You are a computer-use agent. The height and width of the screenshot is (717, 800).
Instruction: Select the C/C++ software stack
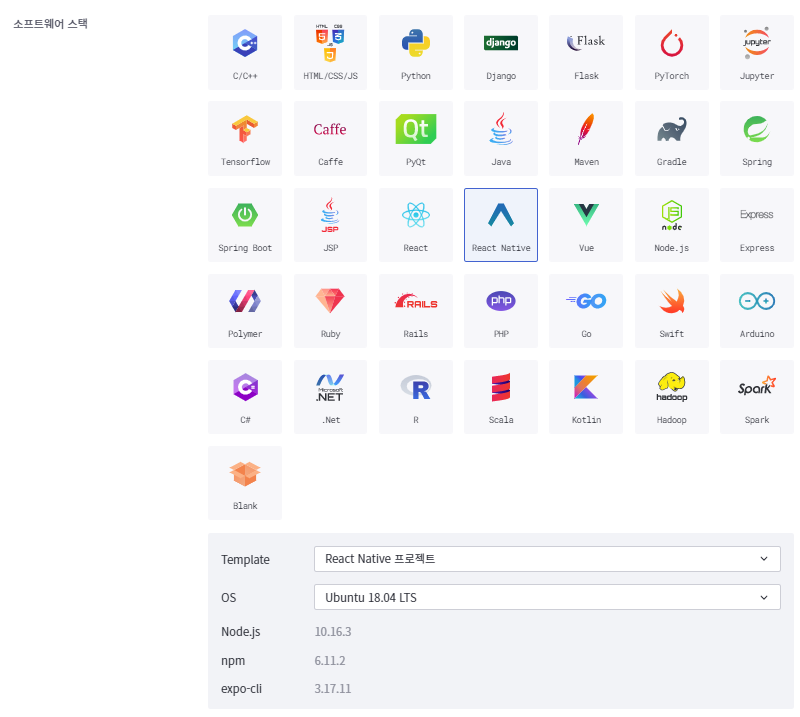pyautogui.click(x=245, y=53)
